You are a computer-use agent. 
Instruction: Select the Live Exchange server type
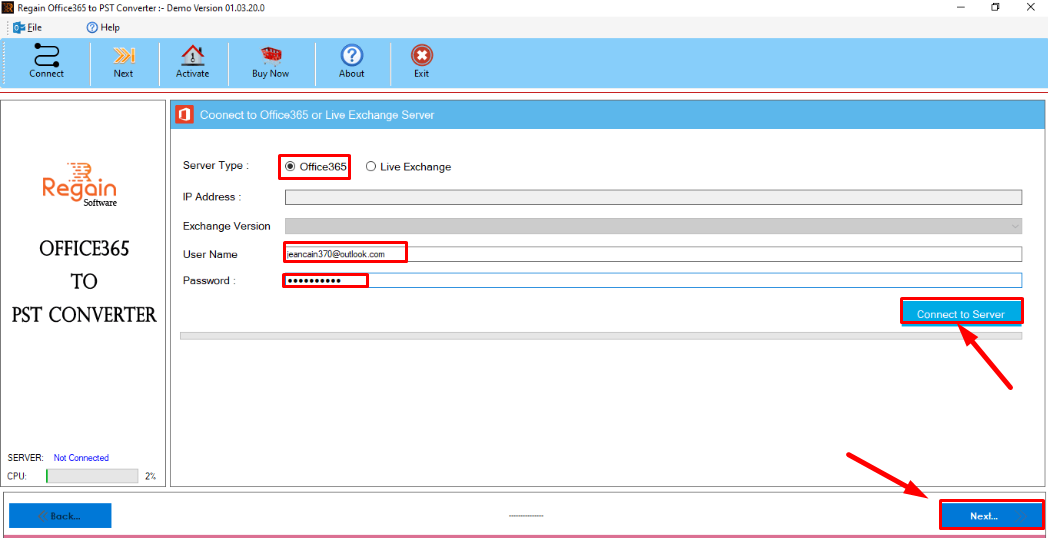tap(408, 167)
